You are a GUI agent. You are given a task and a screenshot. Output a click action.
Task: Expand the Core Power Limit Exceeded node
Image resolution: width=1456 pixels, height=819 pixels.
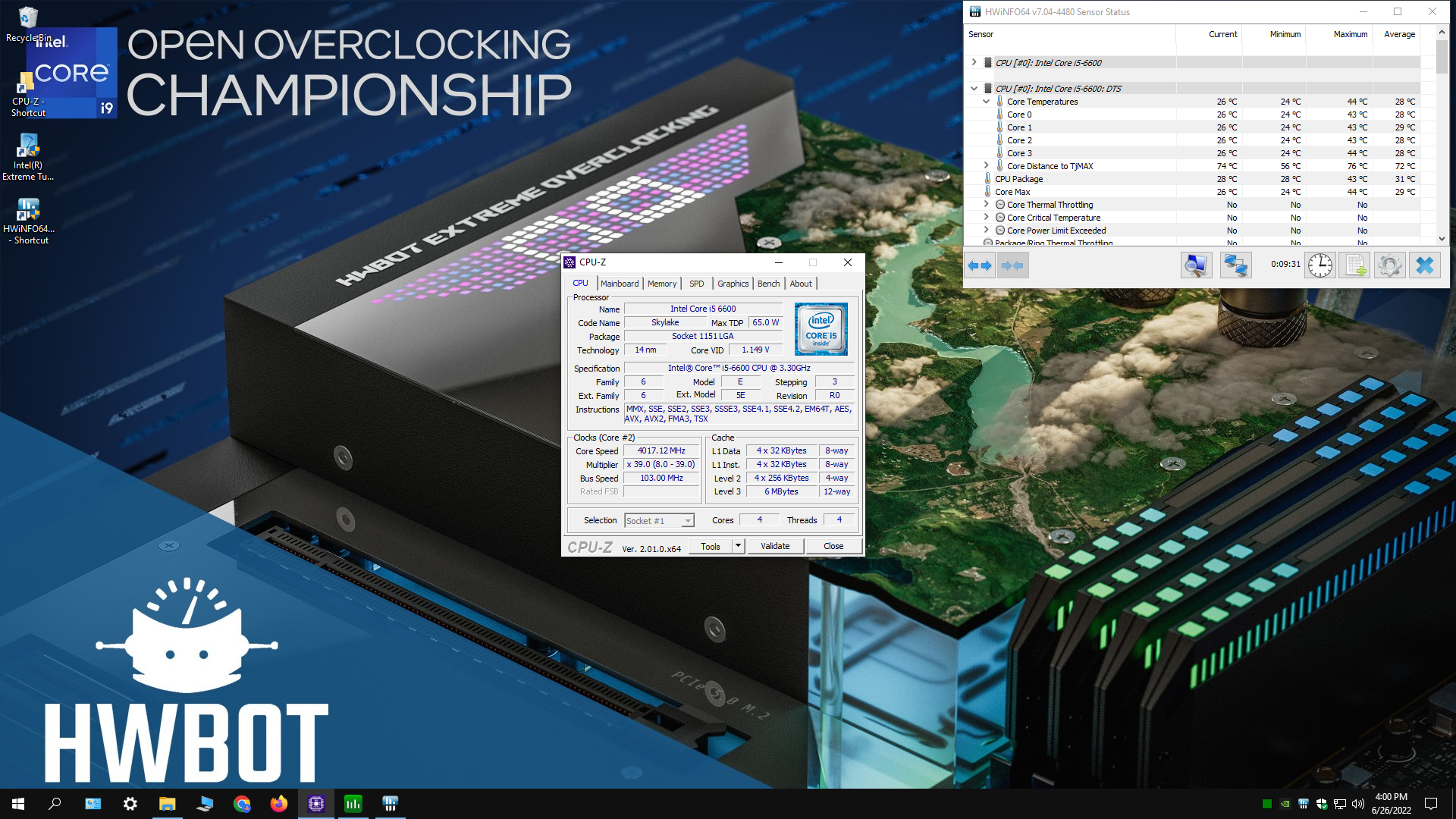click(987, 230)
